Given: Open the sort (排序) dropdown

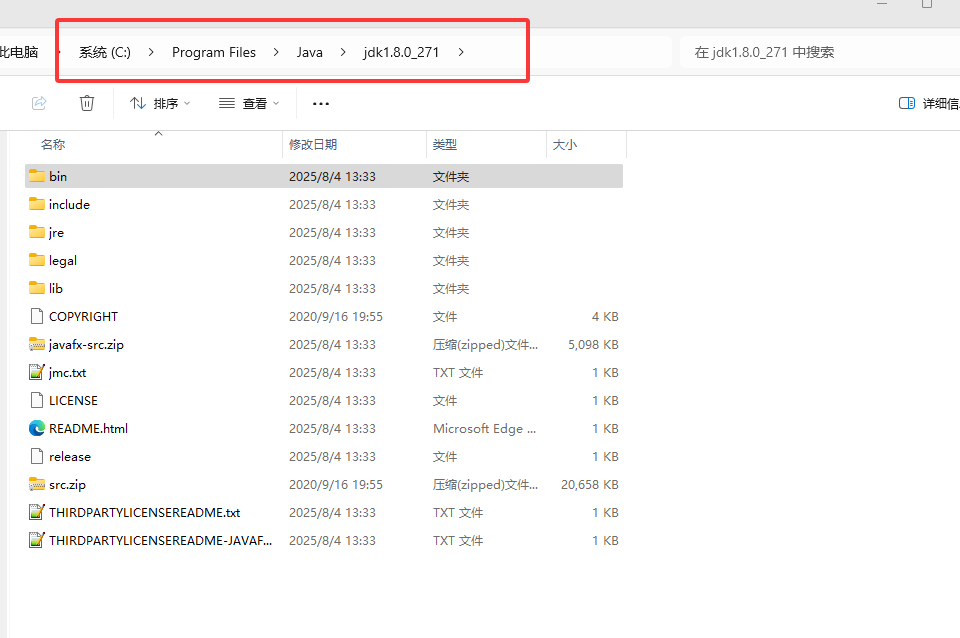Looking at the screenshot, I should 160,103.
